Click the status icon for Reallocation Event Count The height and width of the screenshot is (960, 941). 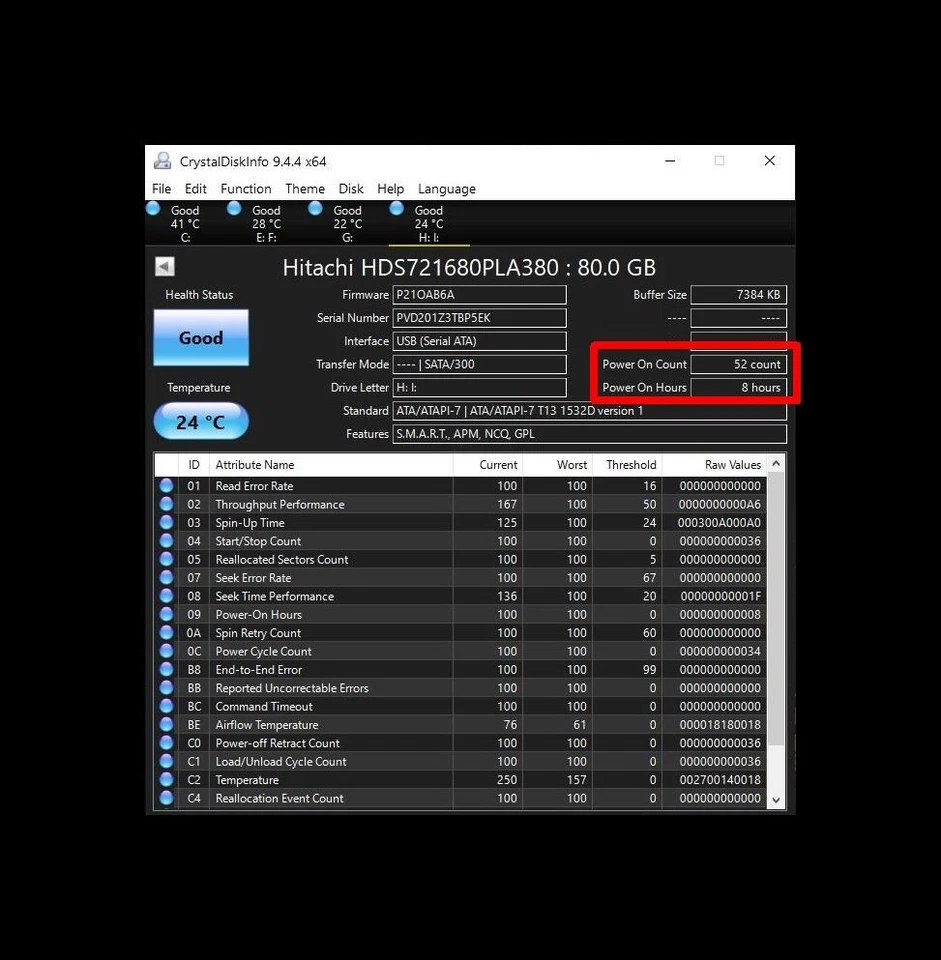pyautogui.click(x=166, y=798)
